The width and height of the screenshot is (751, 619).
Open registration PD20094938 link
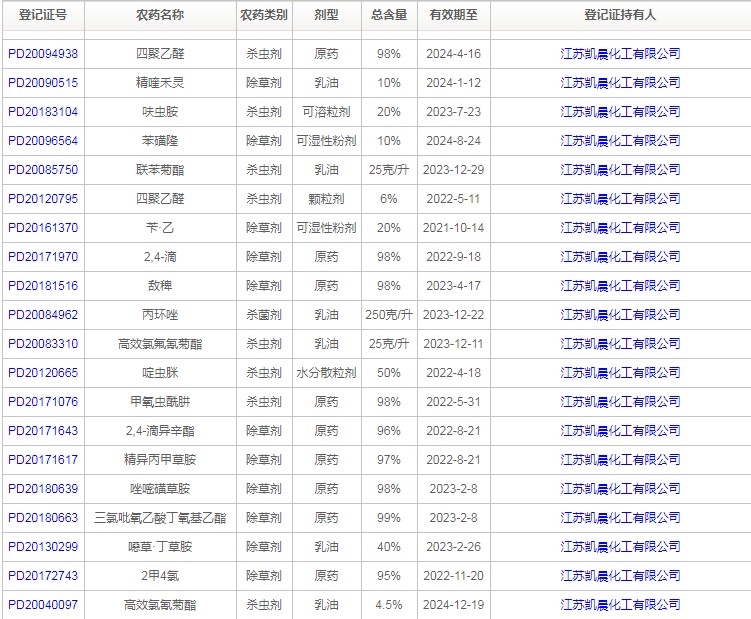point(43,54)
